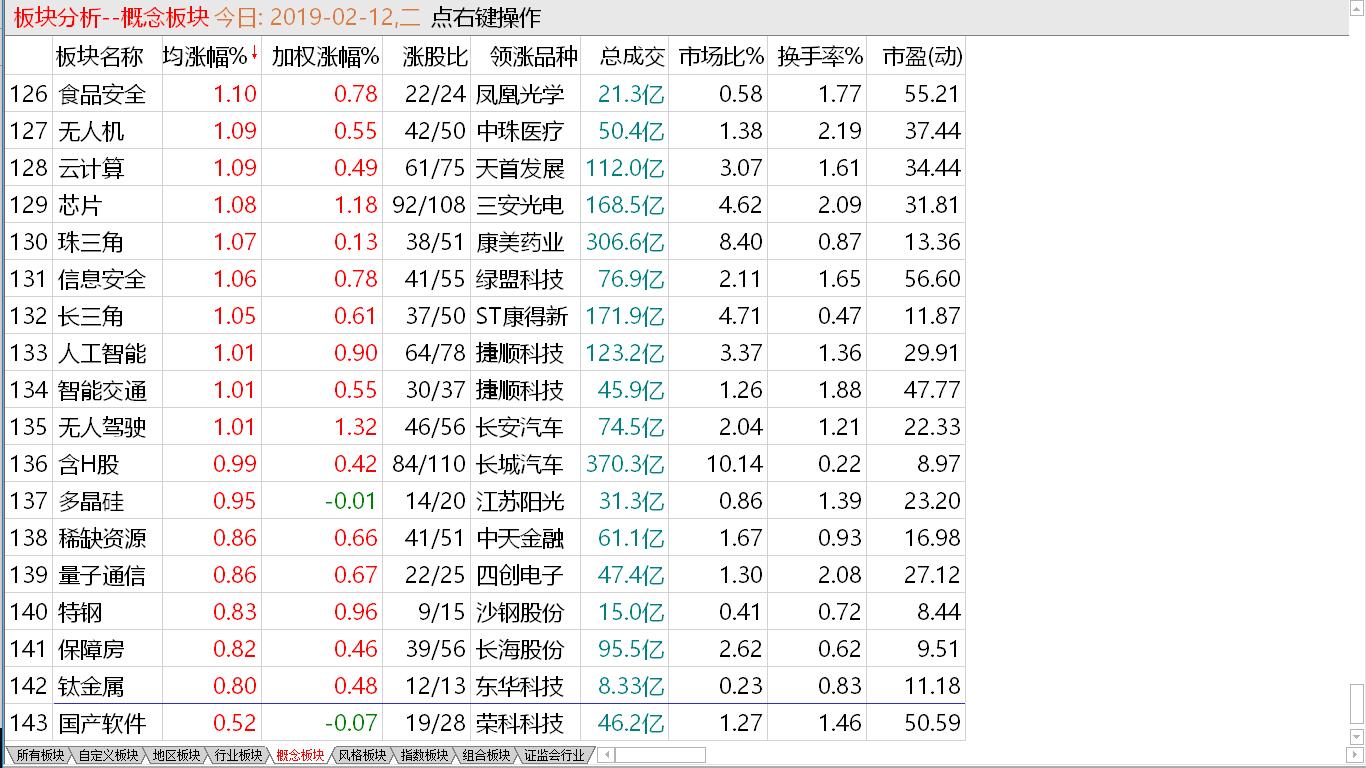Screen dimensions: 1366x768
Task: Select the 概念板块 tab
Action: tap(300, 756)
